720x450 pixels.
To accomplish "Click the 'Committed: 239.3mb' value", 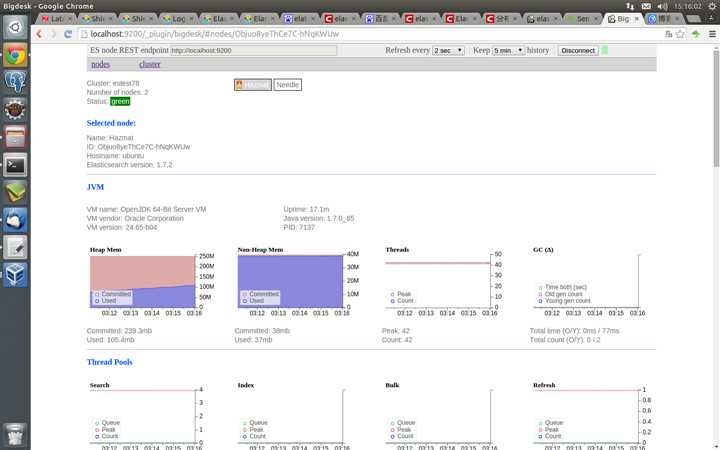I will [119, 331].
